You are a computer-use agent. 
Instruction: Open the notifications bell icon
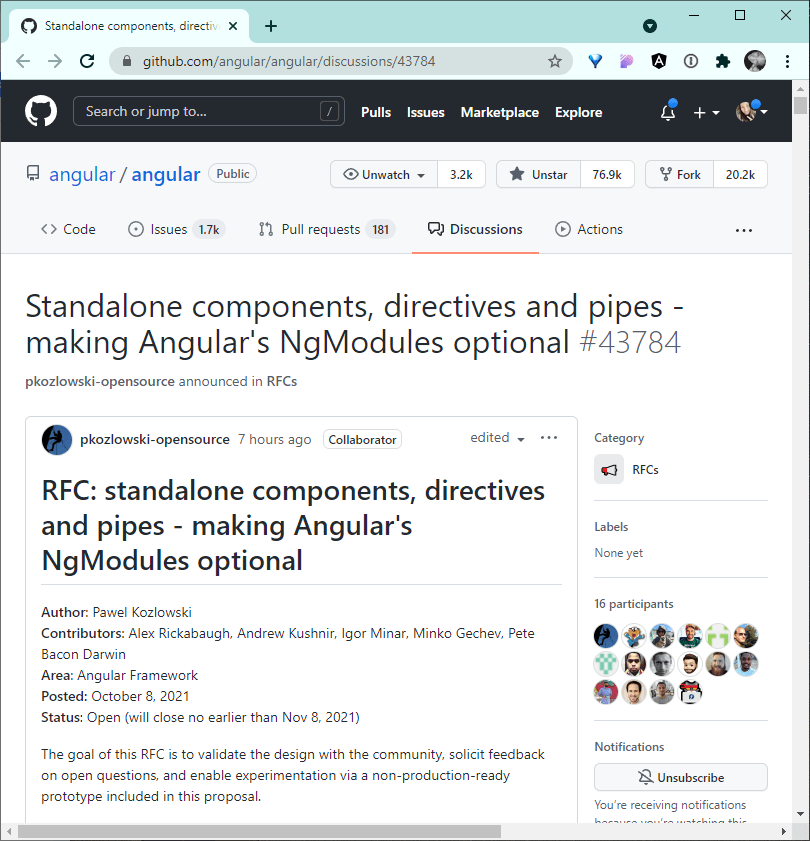tap(668, 112)
